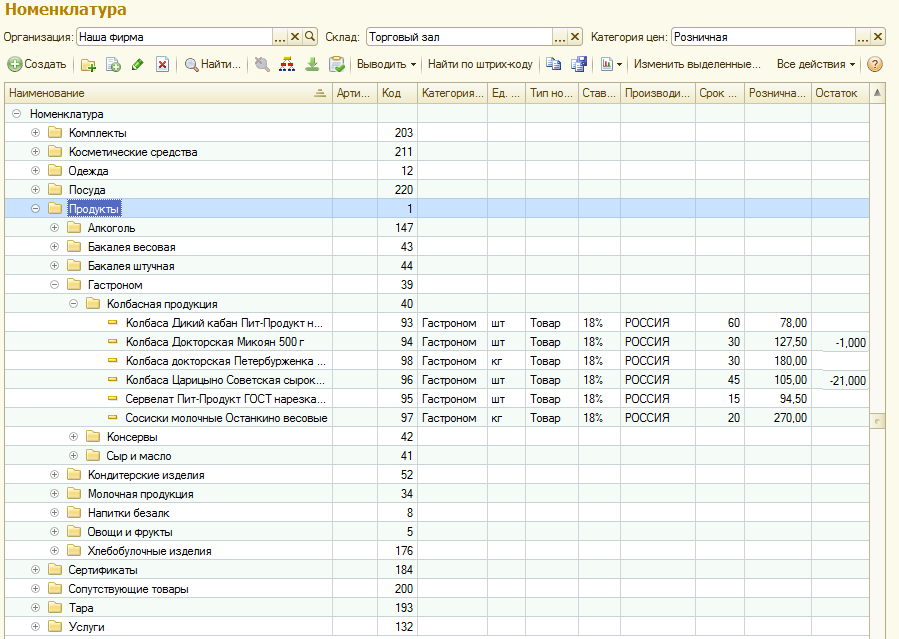Click the Организация input field

[x=174, y=37]
